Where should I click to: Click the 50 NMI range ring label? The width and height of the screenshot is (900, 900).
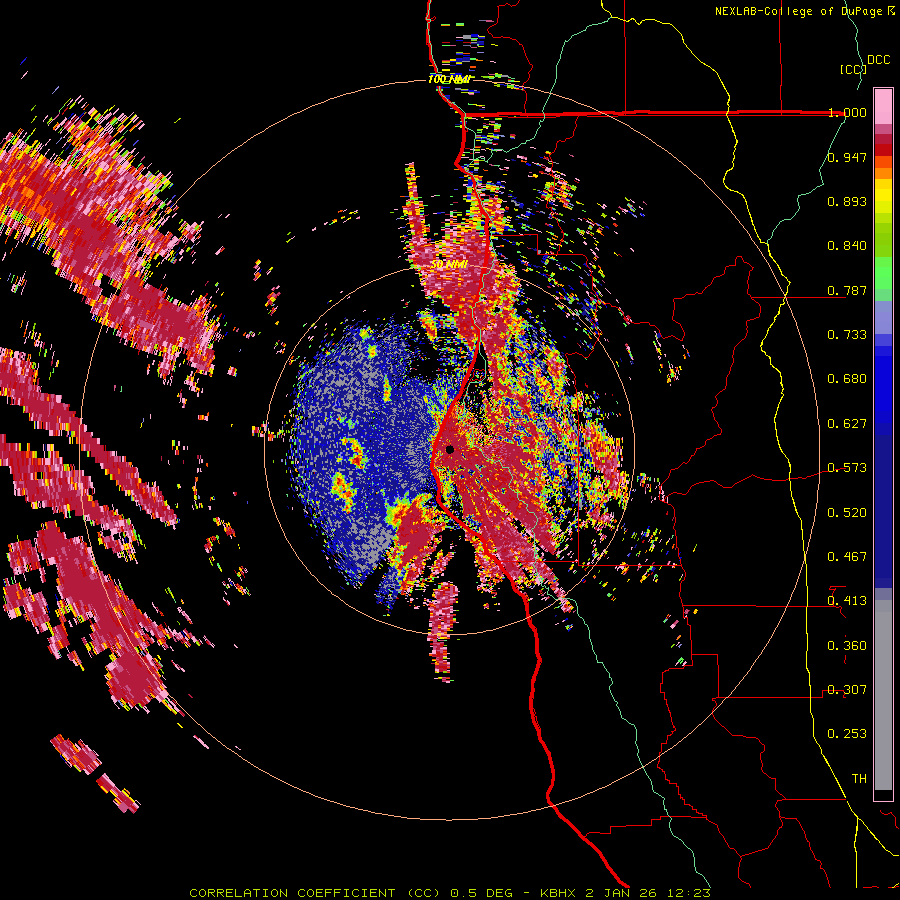point(449,265)
